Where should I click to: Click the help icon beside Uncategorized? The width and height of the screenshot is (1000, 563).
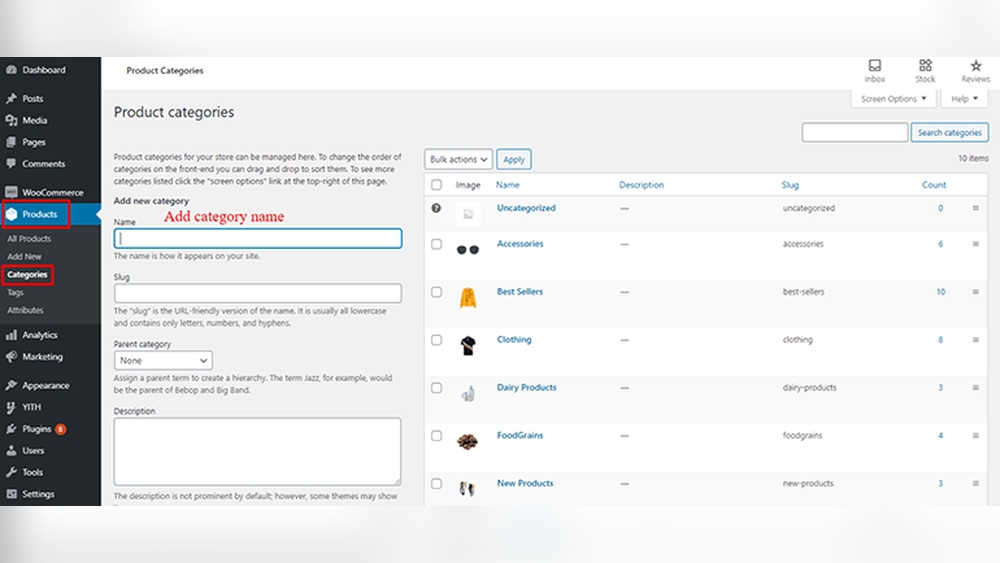coord(436,208)
